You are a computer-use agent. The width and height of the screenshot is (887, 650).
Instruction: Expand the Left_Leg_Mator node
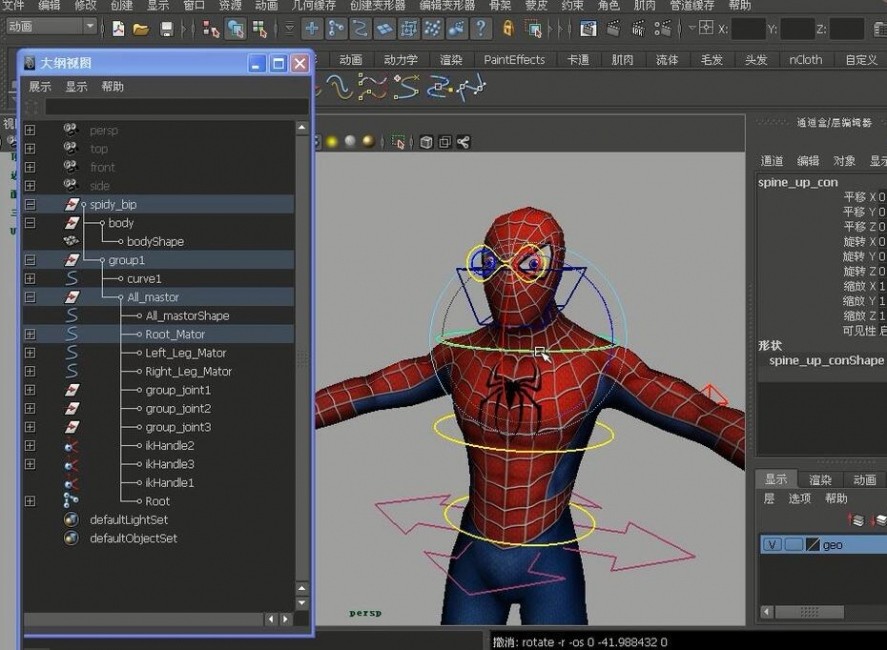(30, 353)
